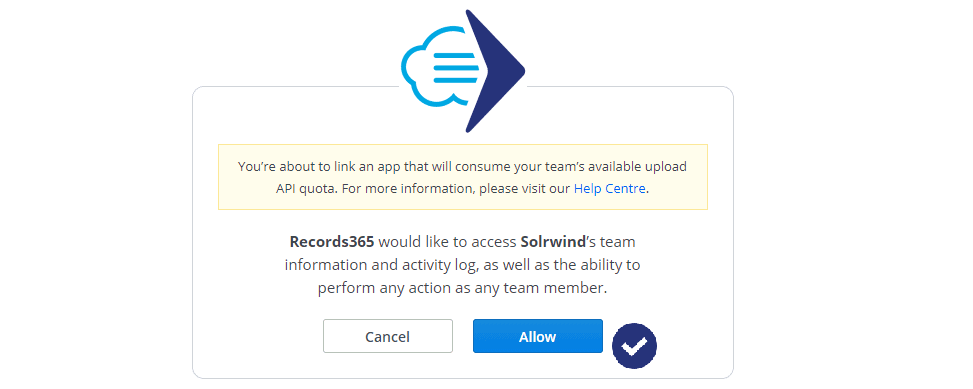The image size is (973, 389).
Task: Open the Help Centre link
Action: 609,189
